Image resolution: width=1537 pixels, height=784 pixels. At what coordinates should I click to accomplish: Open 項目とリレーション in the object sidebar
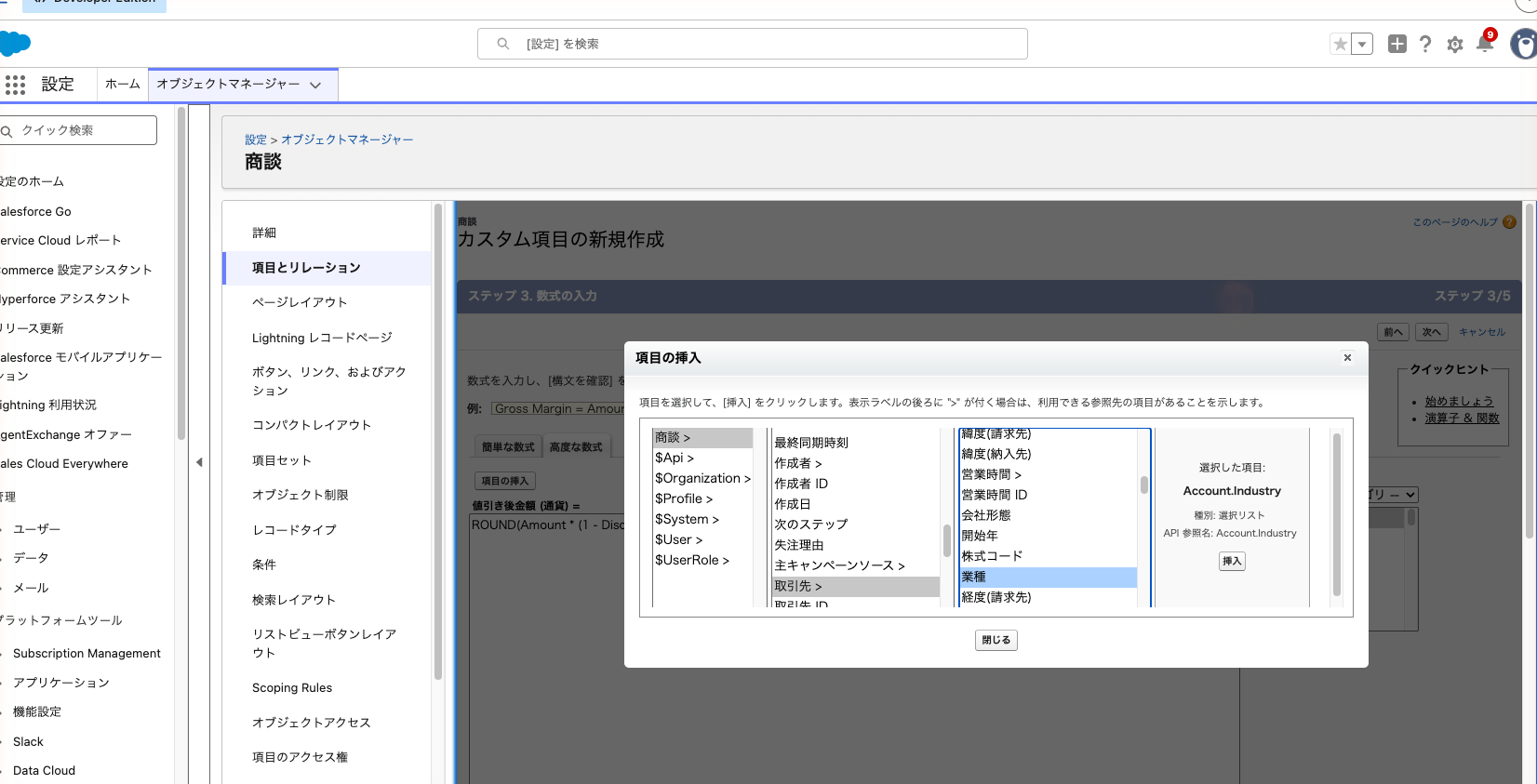point(327,268)
